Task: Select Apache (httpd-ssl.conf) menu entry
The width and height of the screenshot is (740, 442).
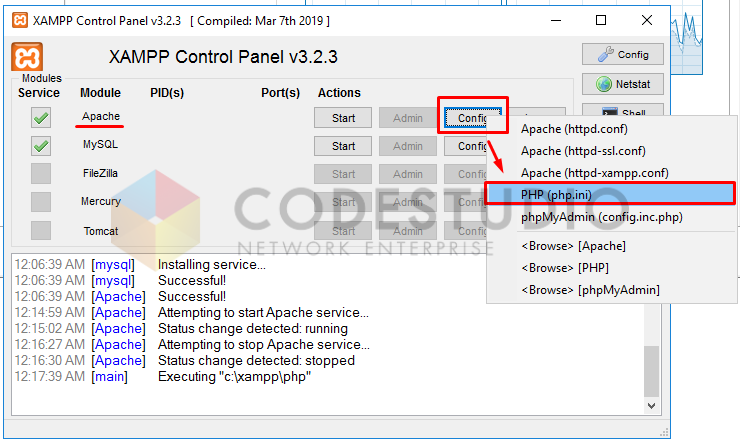Action: (612, 151)
